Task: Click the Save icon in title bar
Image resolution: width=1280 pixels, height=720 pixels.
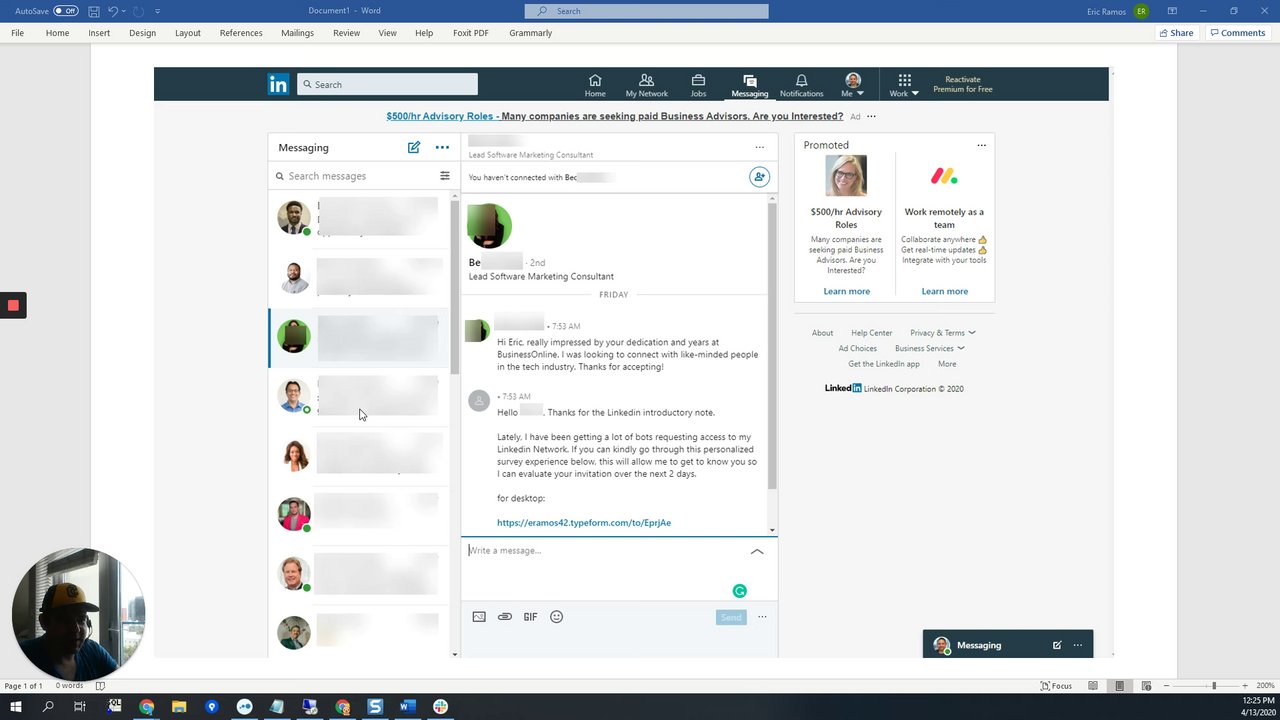Action: coord(93,11)
